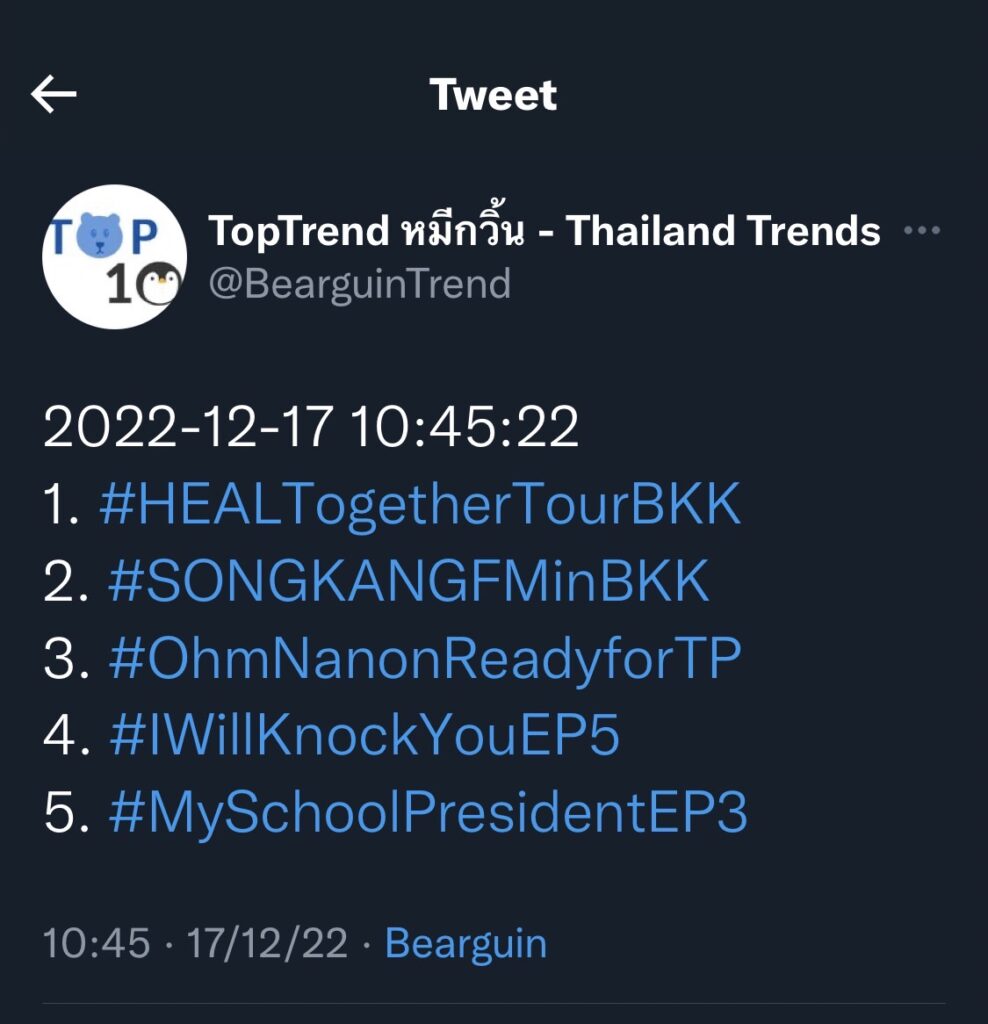Image resolution: width=988 pixels, height=1024 pixels.
Task: Open the TopTrend account display name
Action: point(297,232)
